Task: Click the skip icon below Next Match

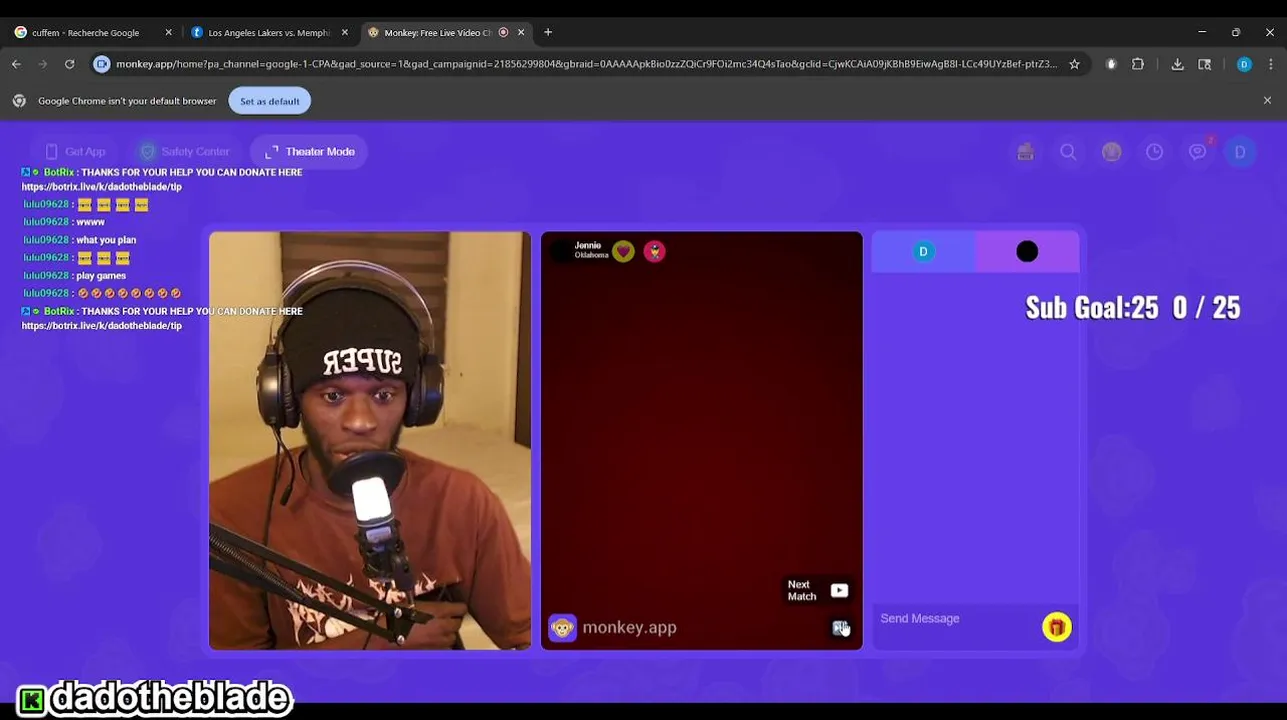Action: (x=840, y=627)
